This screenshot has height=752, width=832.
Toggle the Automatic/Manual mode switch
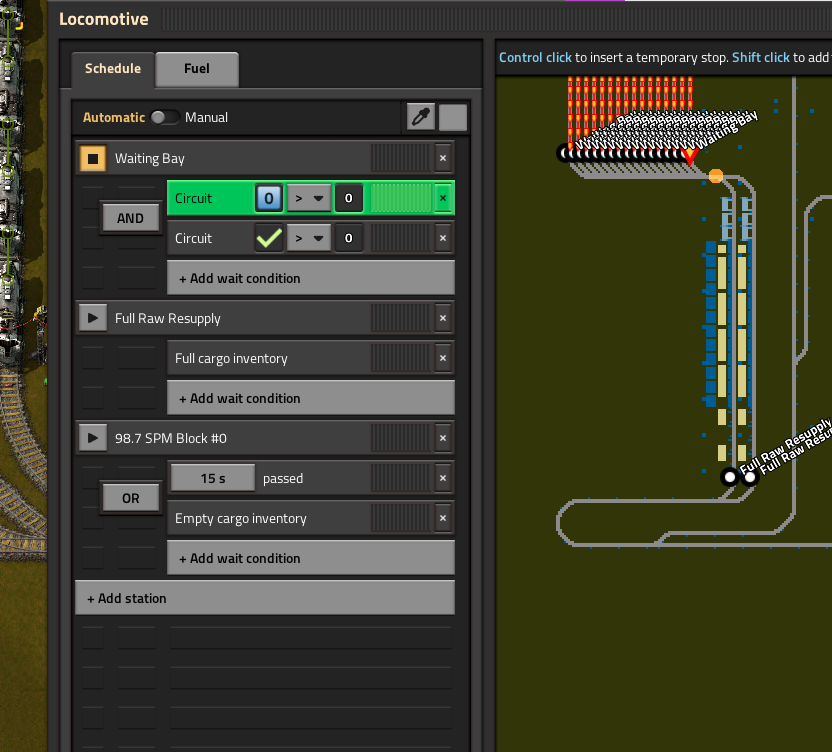point(165,117)
